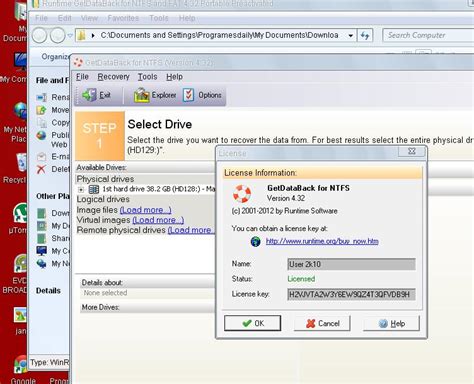Open the Tools menu in GetDataBack
Screen dimensions: 474x384
coord(147,77)
